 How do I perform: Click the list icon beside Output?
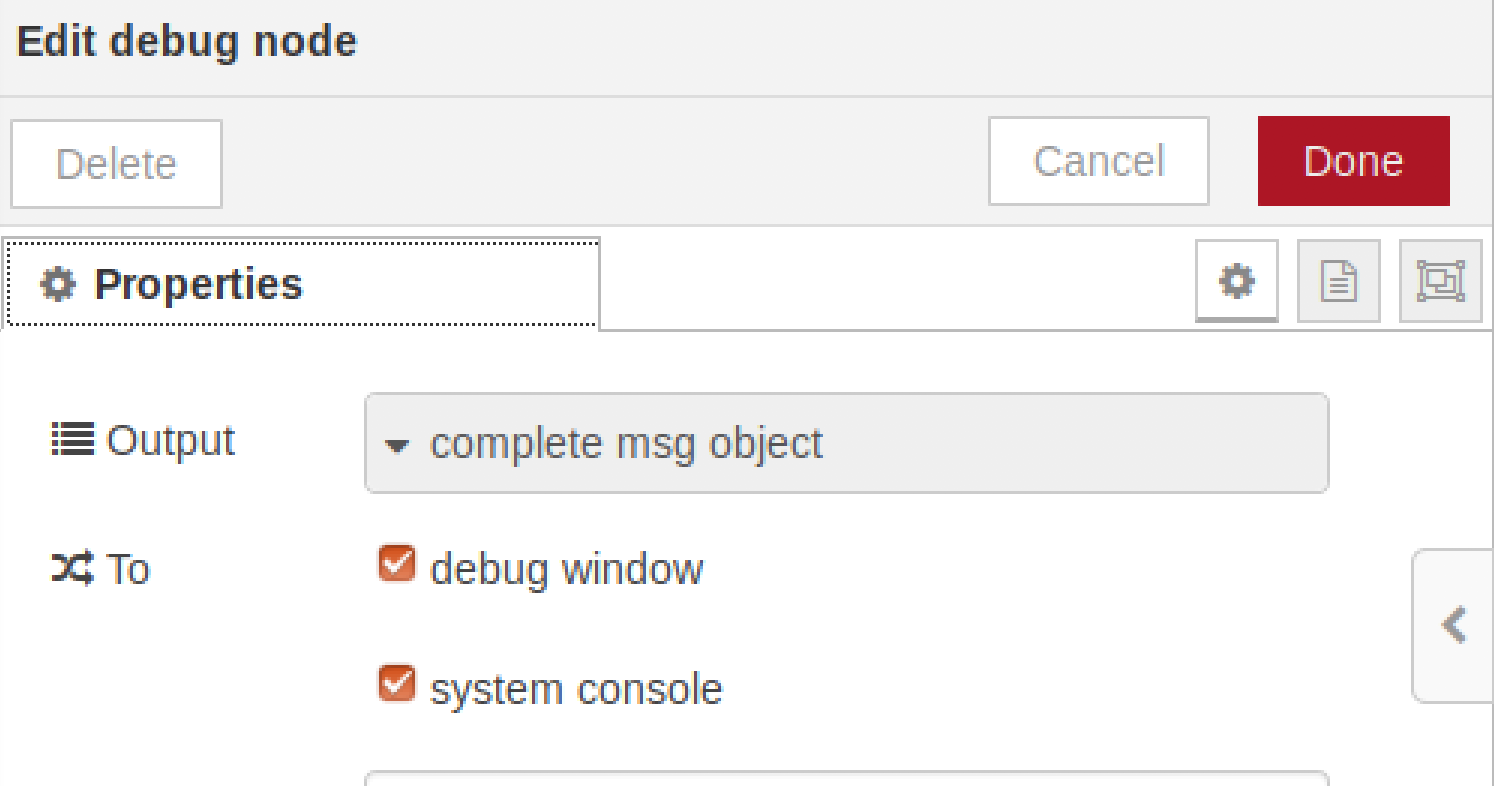click(73, 440)
